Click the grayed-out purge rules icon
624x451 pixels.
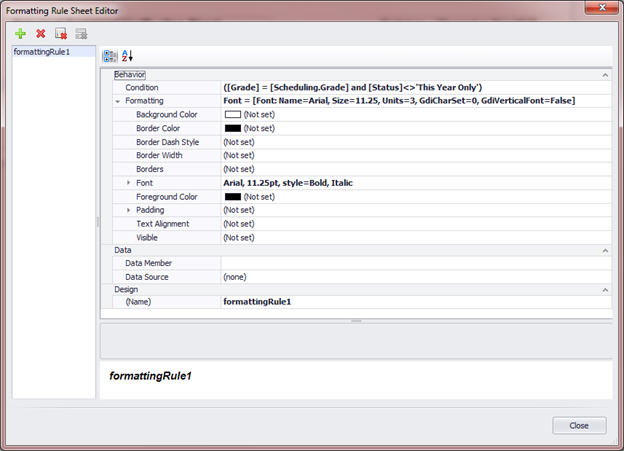[x=81, y=33]
